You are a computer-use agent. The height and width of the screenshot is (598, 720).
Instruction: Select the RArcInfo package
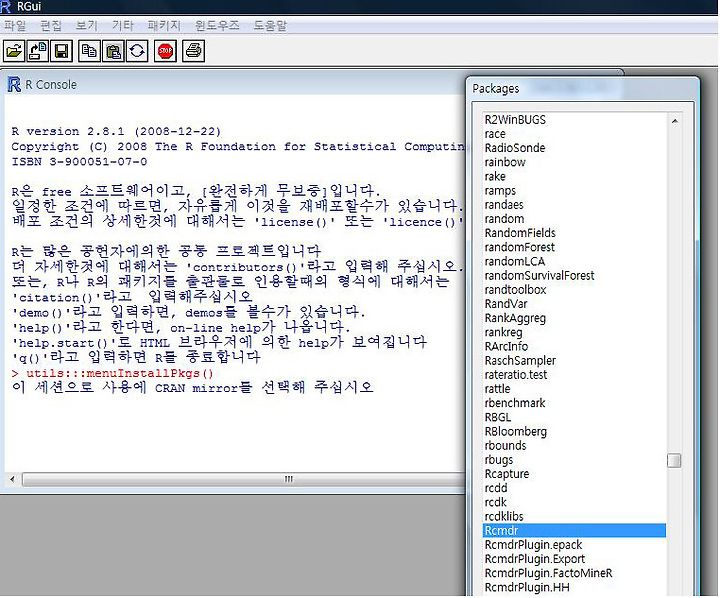574,346
